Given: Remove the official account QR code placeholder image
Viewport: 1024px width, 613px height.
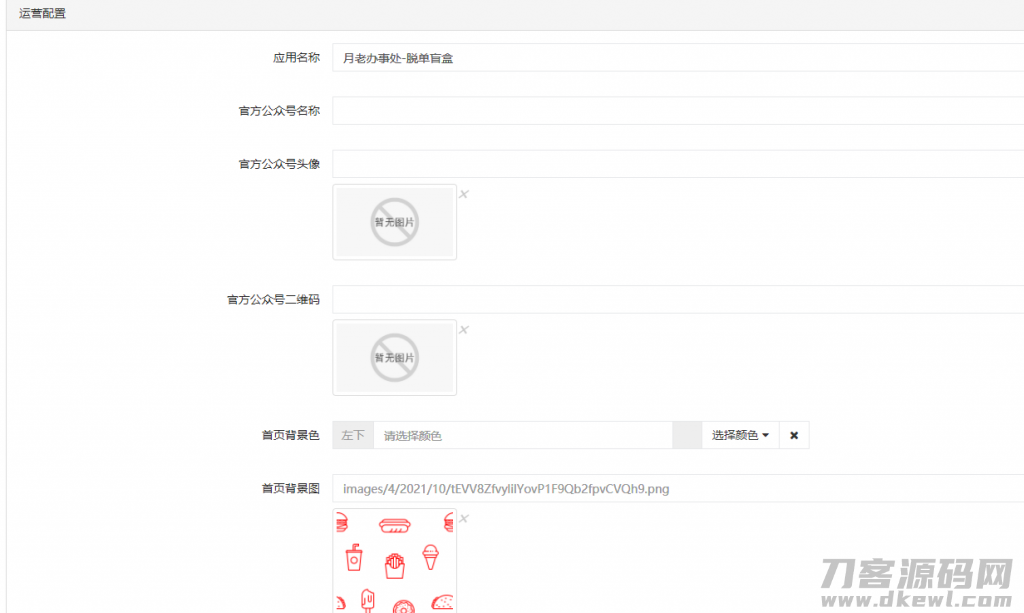Looking at the screenshot, I should pyautogui.click(x=463, y=329).
